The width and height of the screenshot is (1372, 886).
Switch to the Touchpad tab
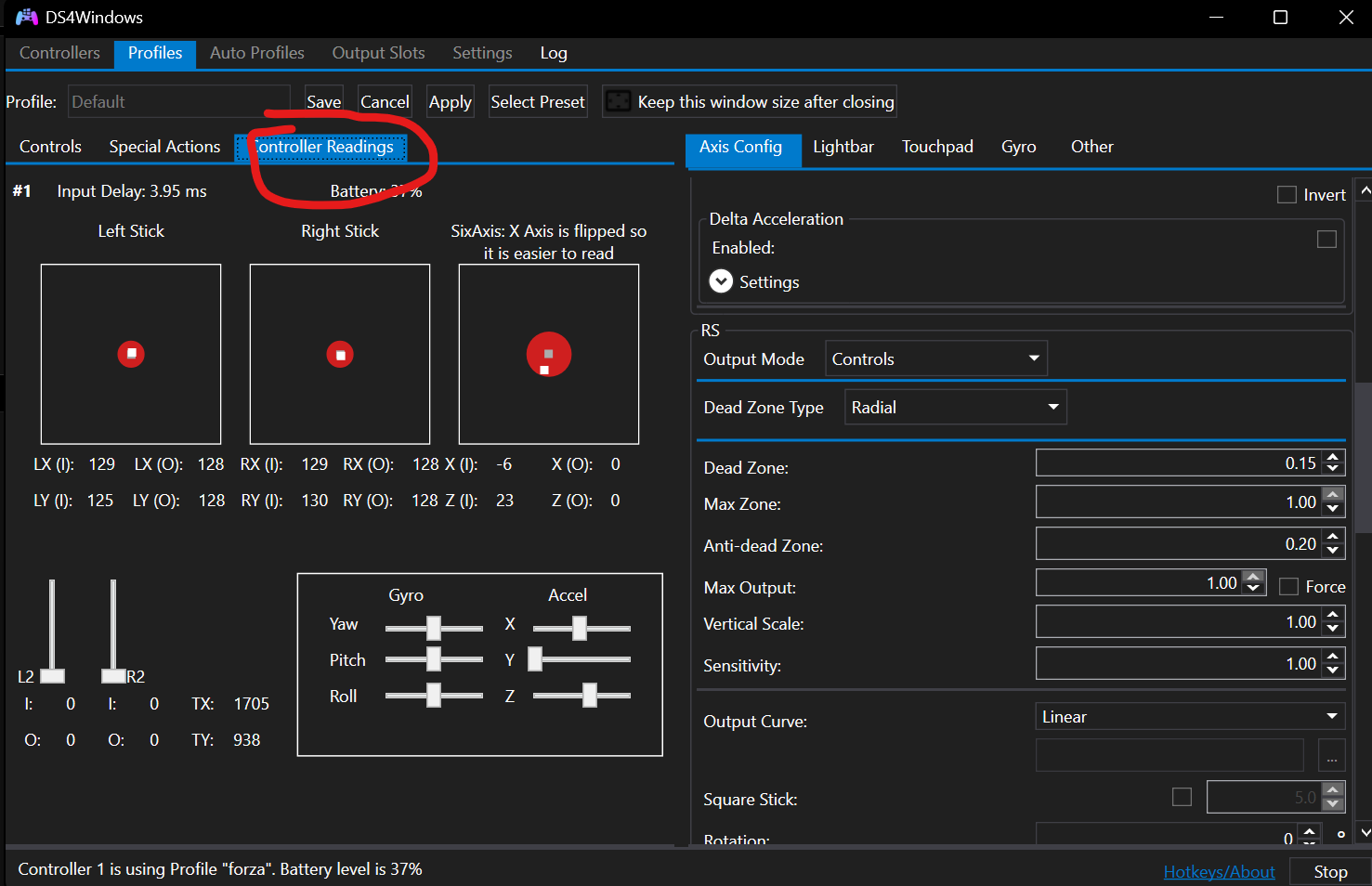(x=937, y=147)
